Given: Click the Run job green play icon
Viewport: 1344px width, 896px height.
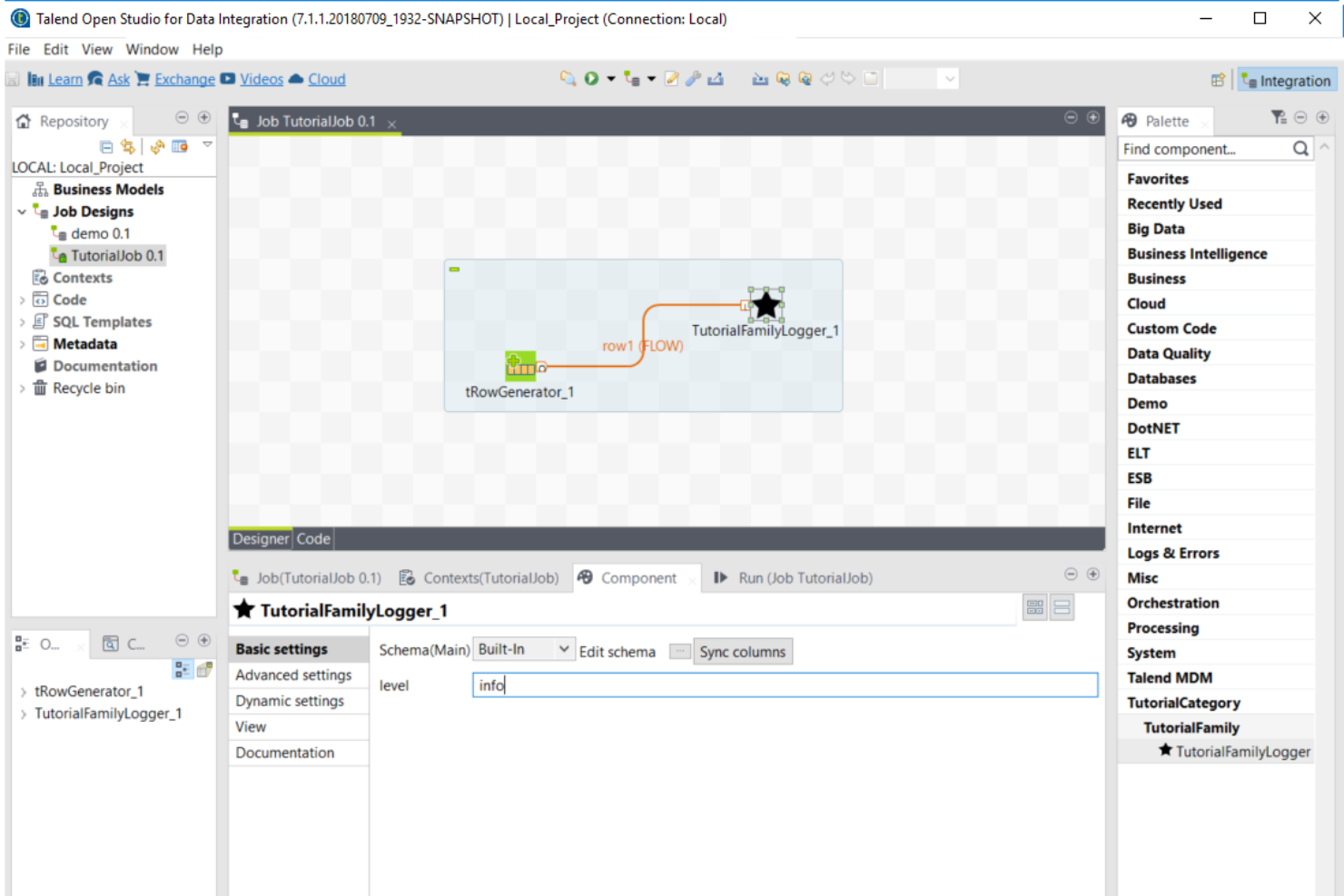Looking at the screenshot, I should coord(591,79).
